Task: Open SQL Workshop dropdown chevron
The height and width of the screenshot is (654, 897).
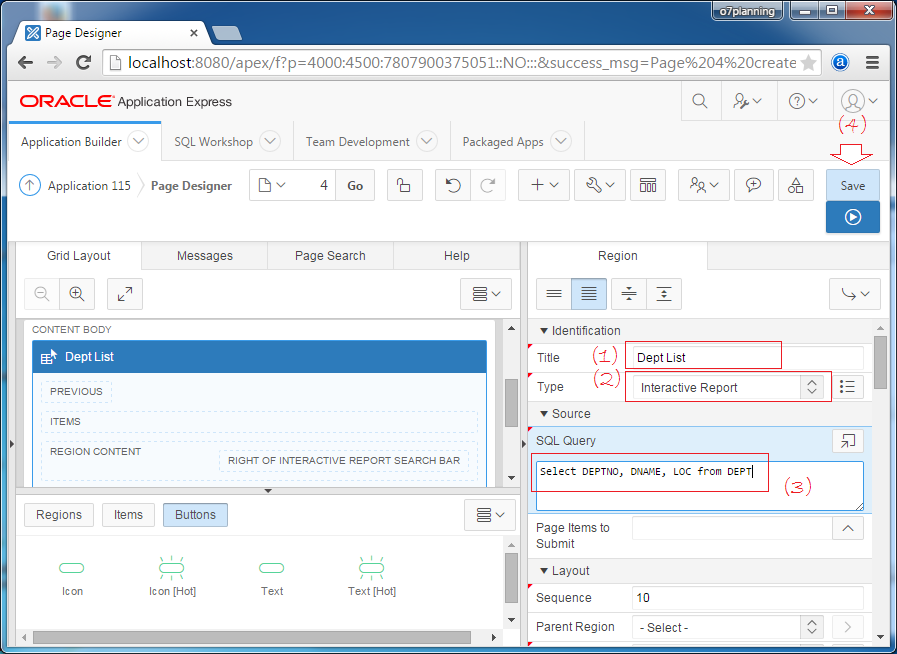Action: 269,141
